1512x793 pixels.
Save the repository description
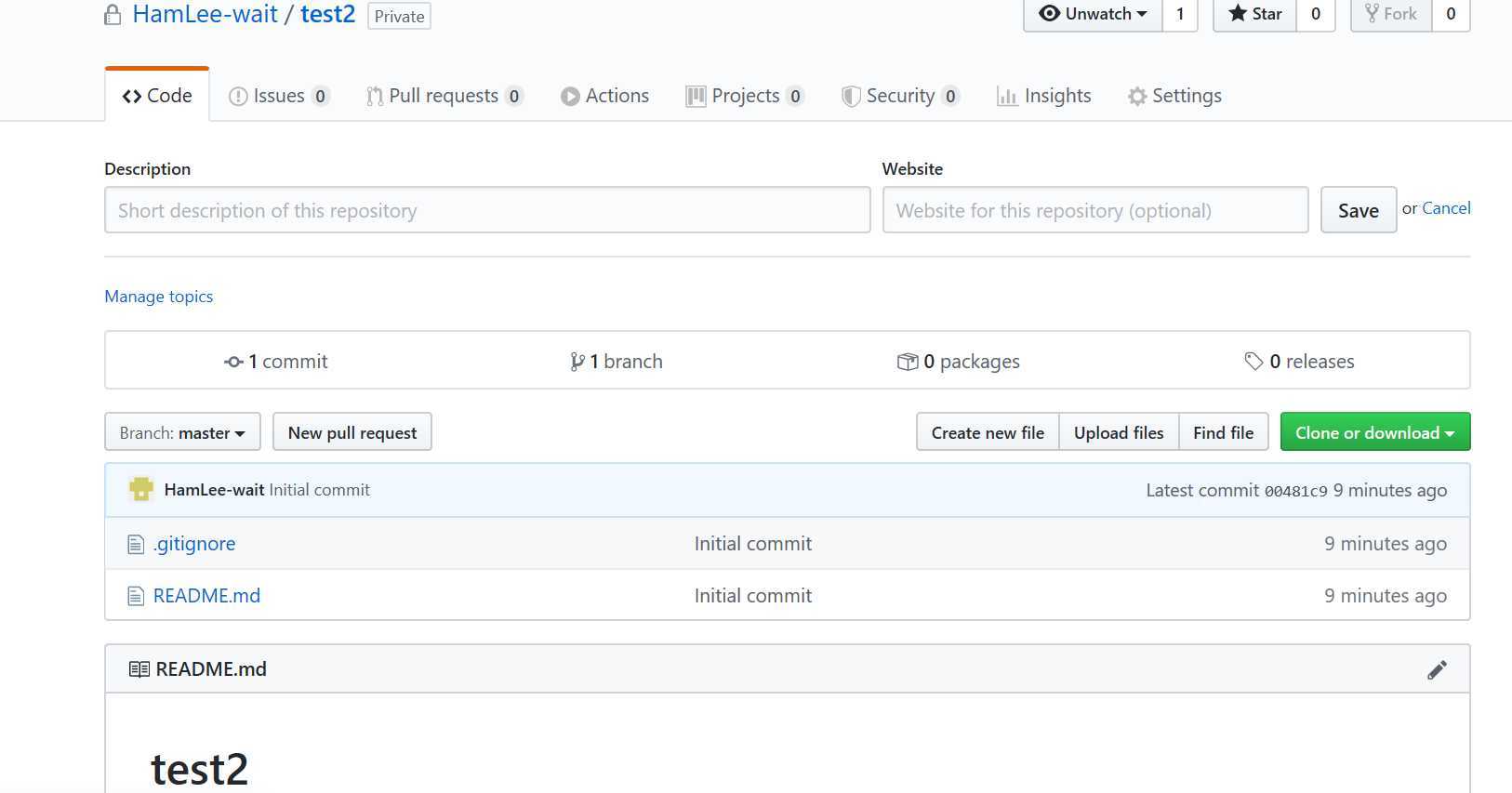click(x=1359, y=210)
